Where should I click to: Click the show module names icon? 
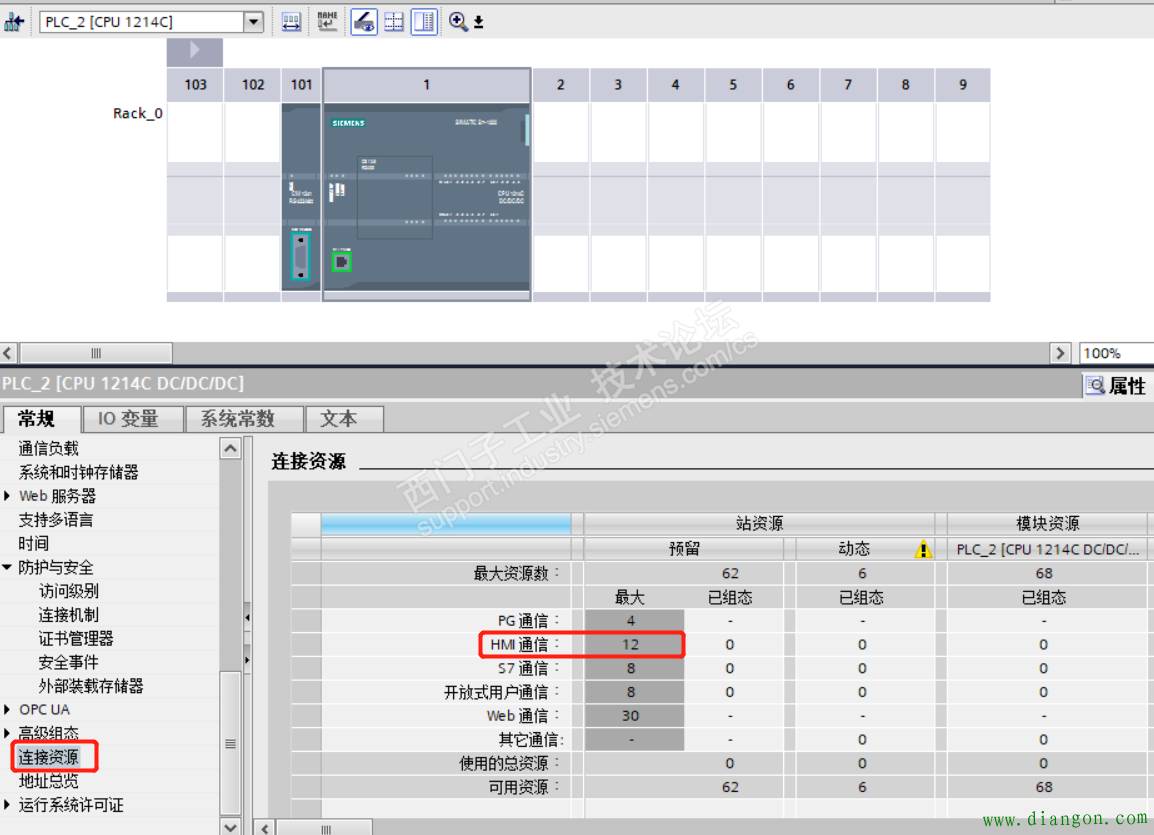(x=327, y=22)
